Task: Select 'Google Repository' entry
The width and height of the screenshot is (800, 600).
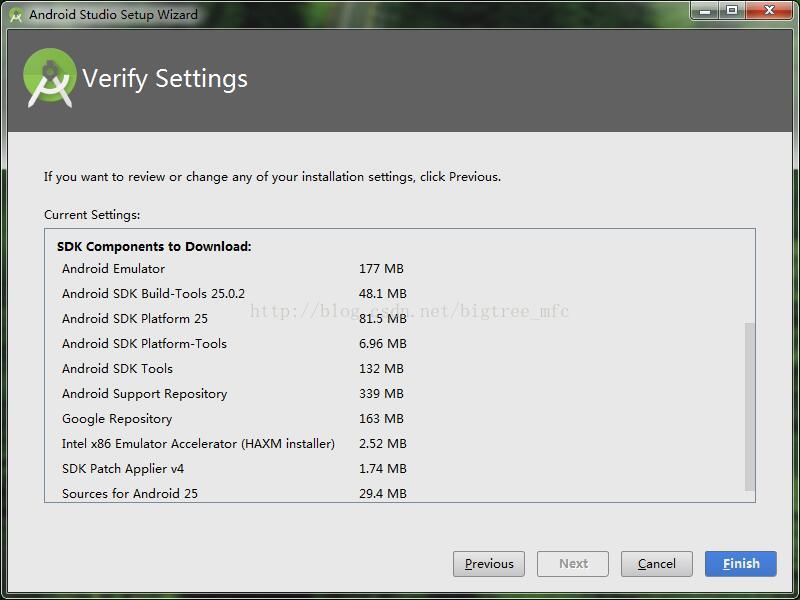Action: (x=117, y=418)
